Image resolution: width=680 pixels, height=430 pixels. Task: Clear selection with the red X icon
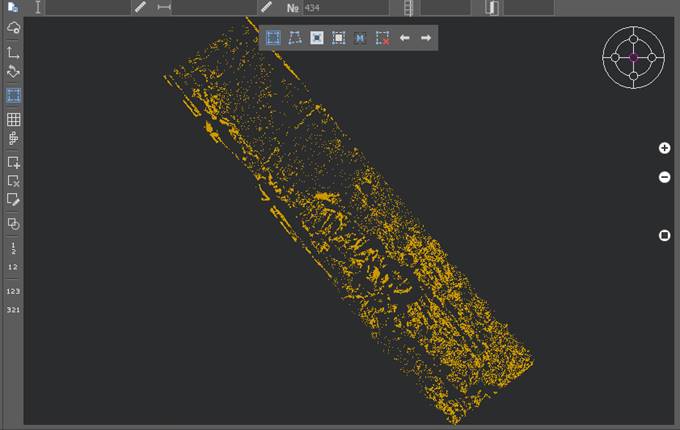[x=382, y=38]
